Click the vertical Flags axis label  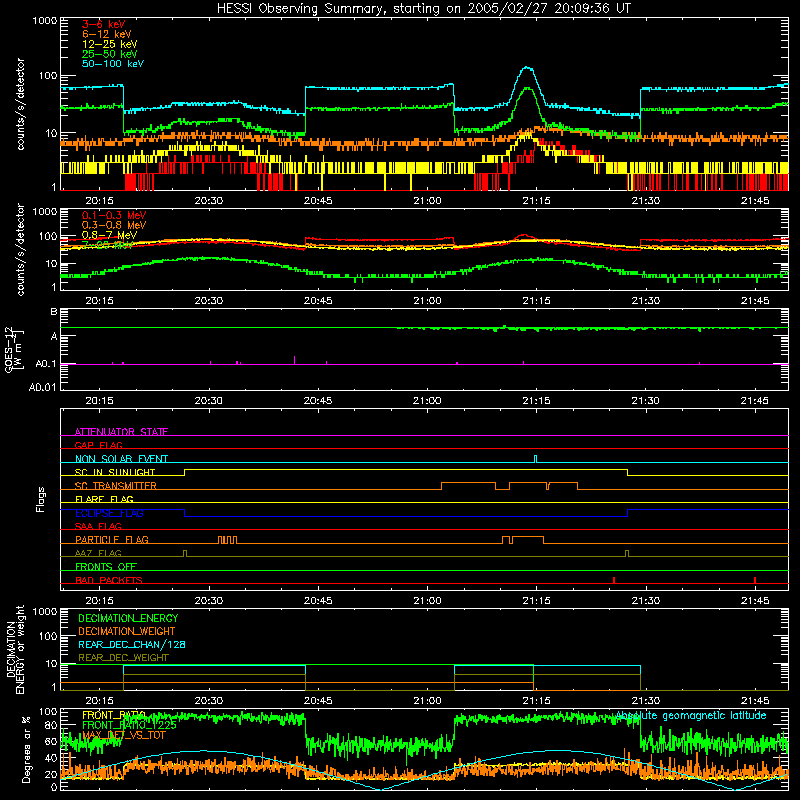[x=41, y=499]
